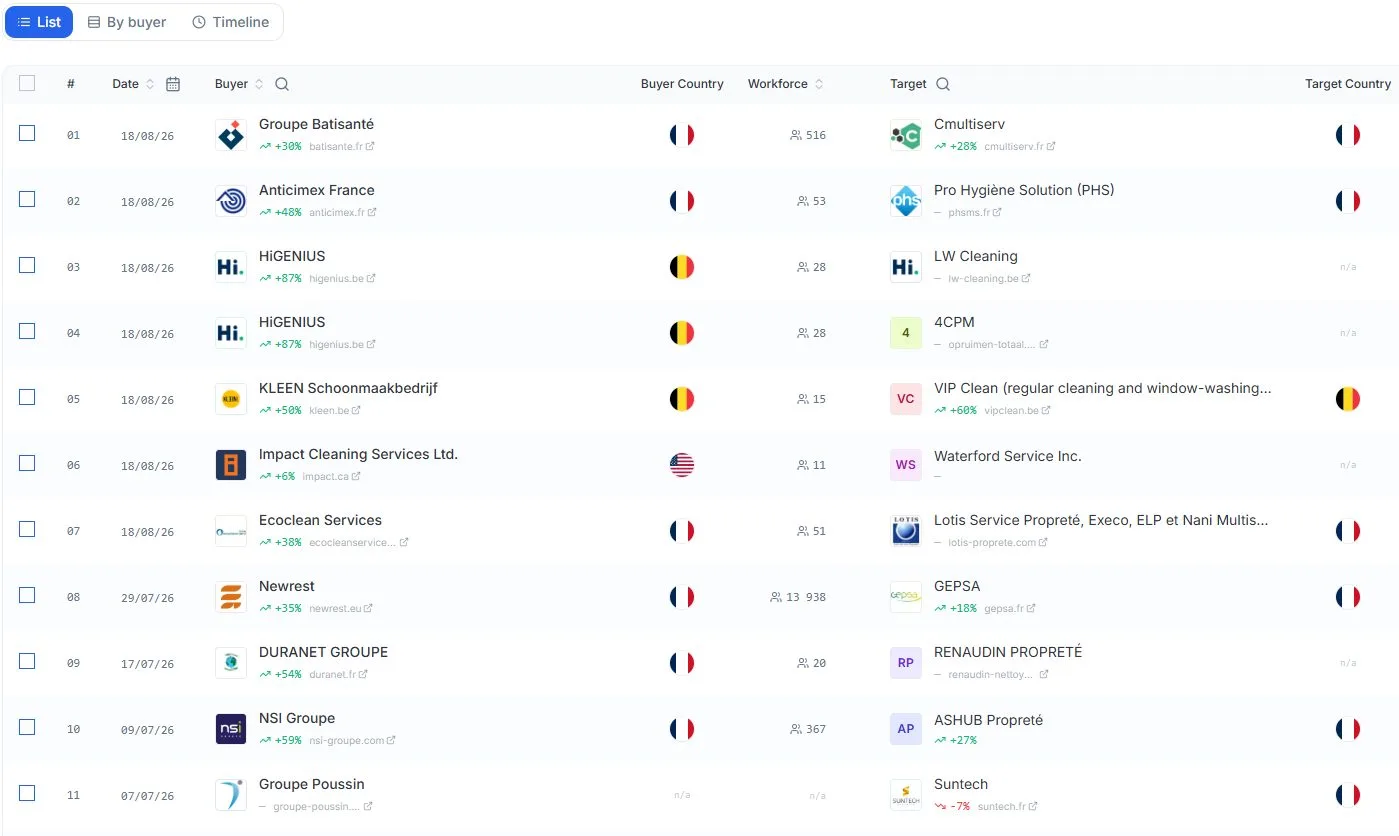The image size is (1399, 836).
Task: Select the checkbox for row 01 Groupe Batisanté
Action: (x=27, y=133)
